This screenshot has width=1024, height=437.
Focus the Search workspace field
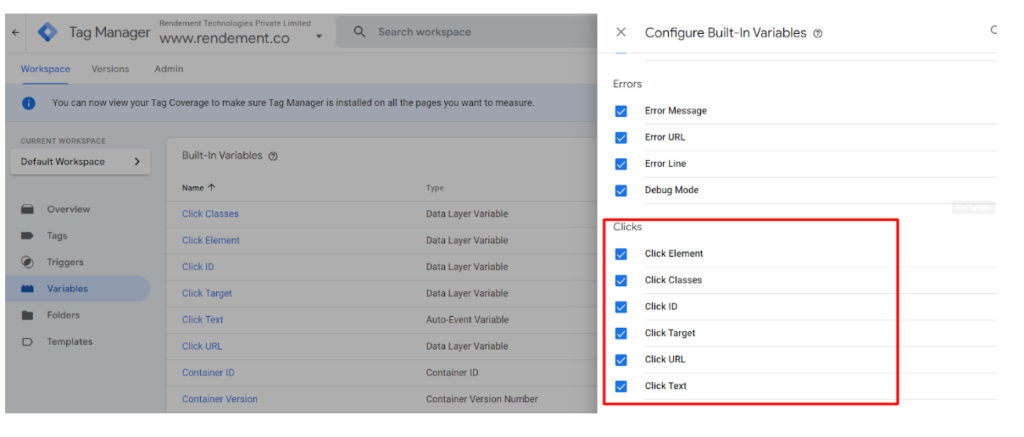(x=466, y=32)
